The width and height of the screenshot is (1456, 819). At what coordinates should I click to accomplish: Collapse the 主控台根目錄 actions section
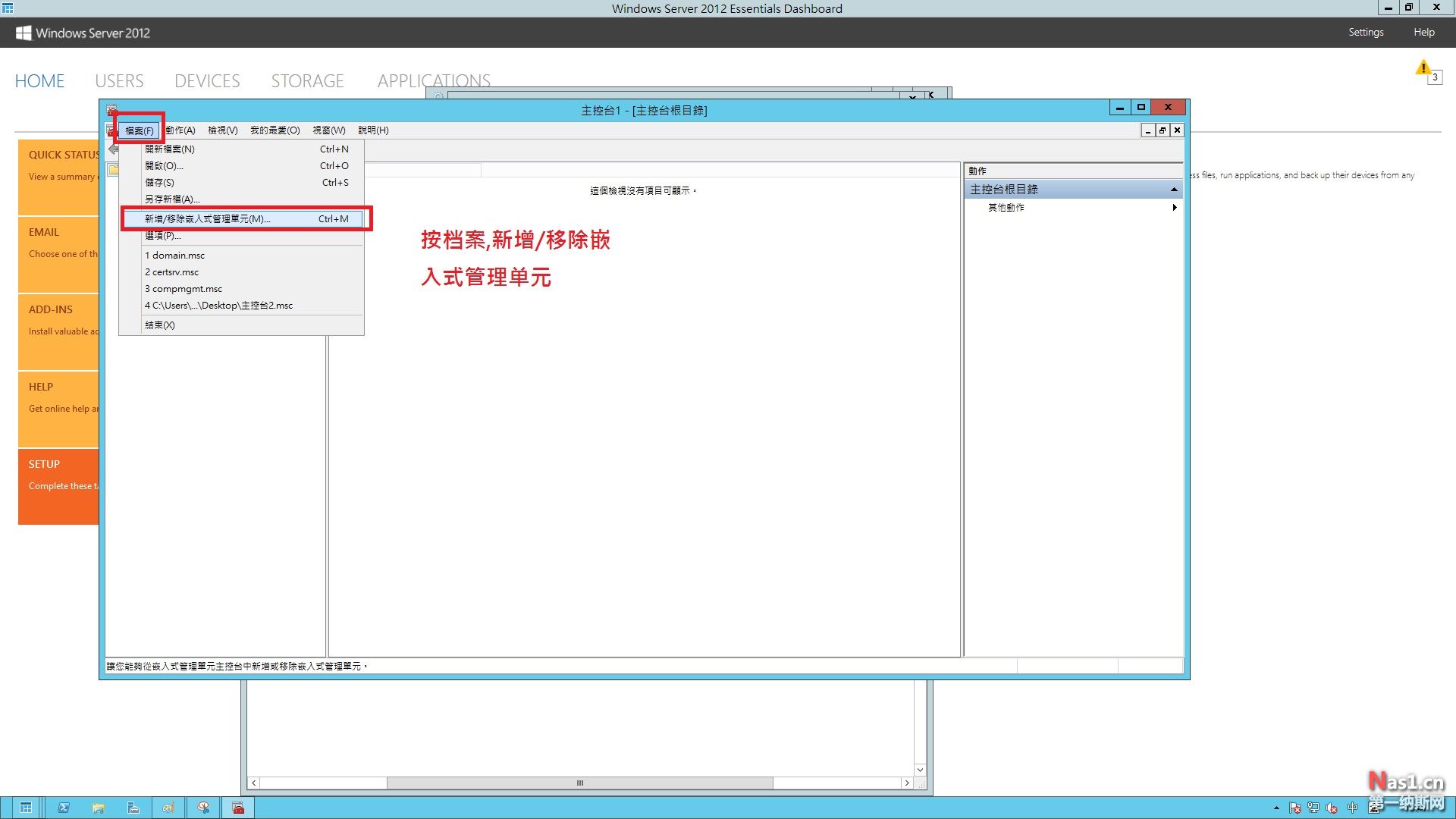1174,190
